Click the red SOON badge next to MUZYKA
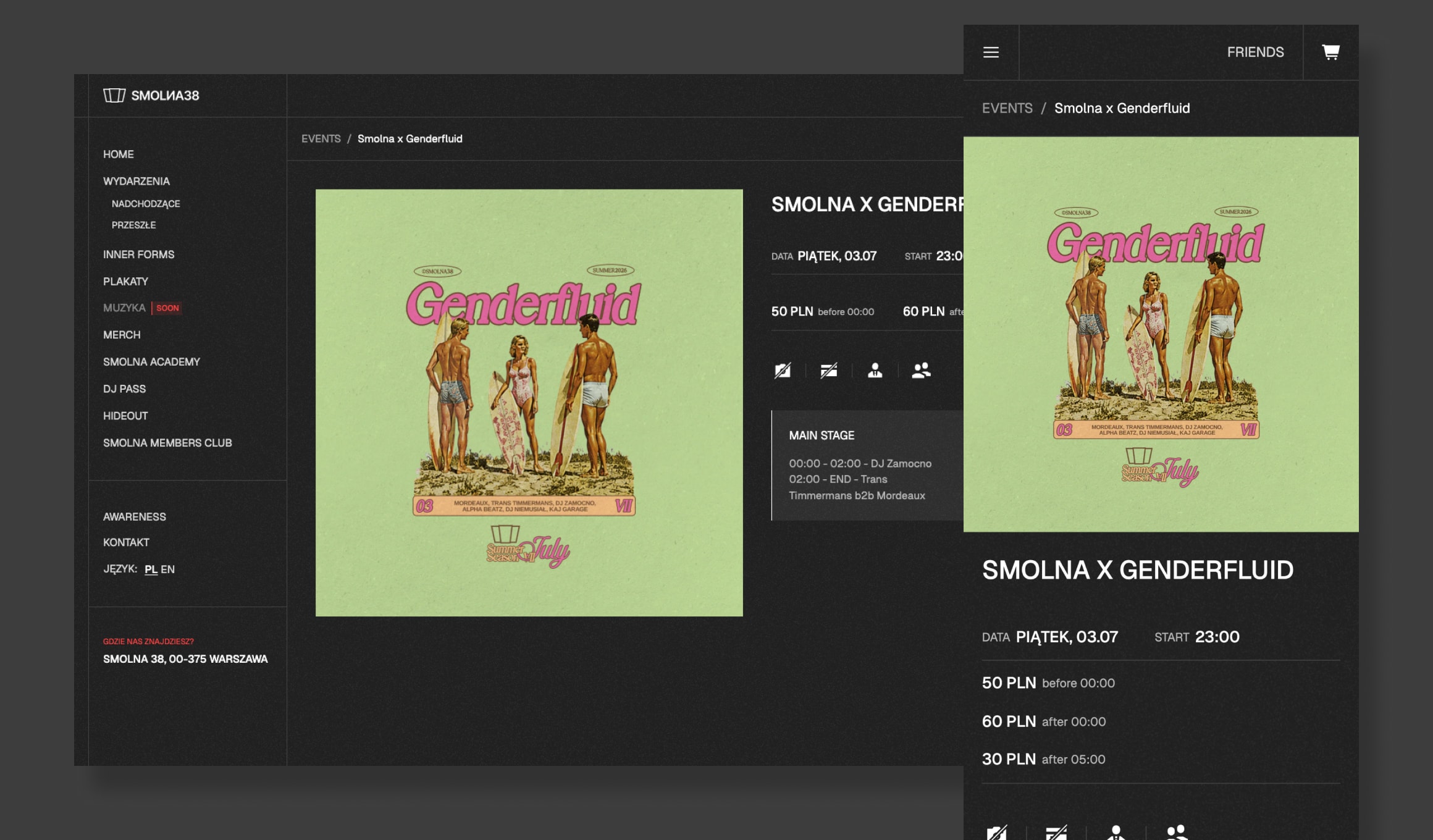This screenshot has height=840, width=1433. [167, 308]
